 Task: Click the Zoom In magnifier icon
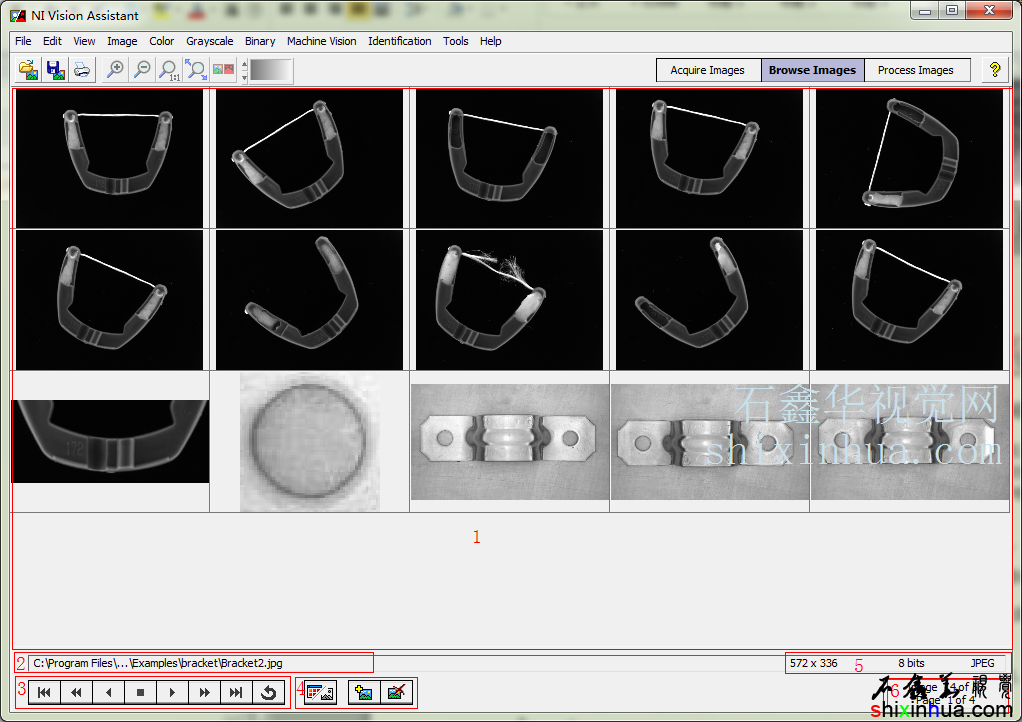coord(116,70)
